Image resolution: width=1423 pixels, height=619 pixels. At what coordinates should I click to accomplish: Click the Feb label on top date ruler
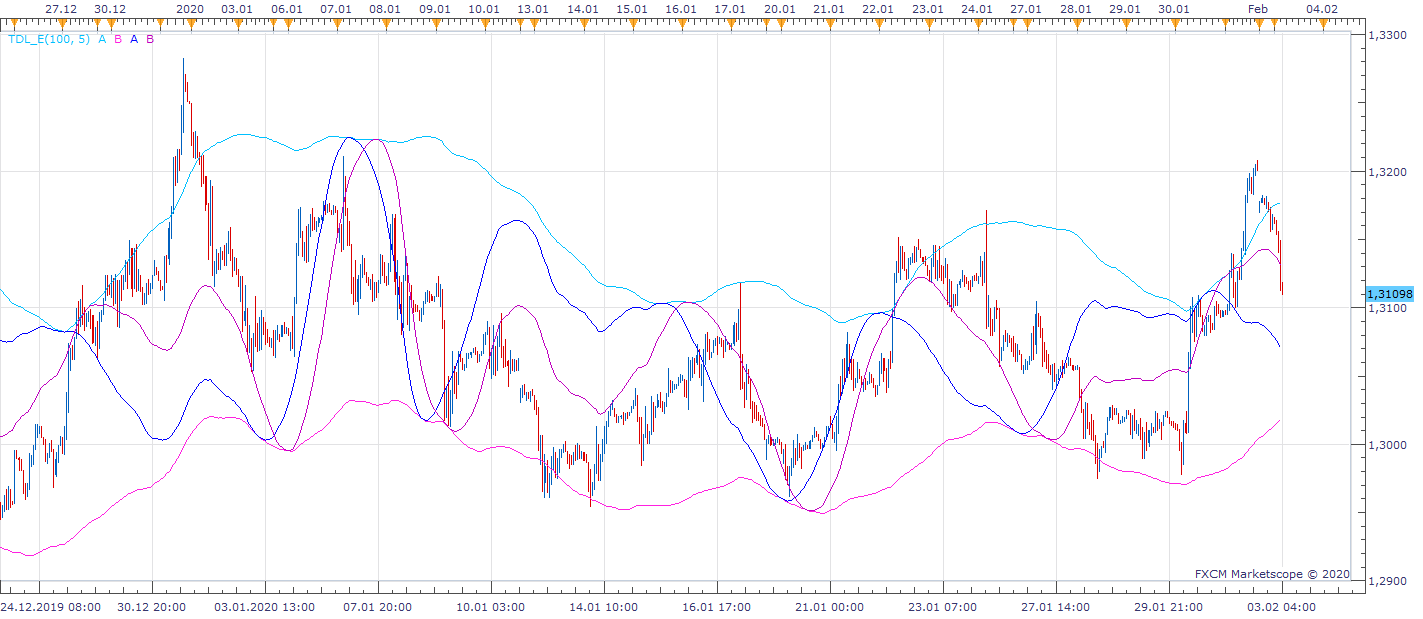(1257, 8)
